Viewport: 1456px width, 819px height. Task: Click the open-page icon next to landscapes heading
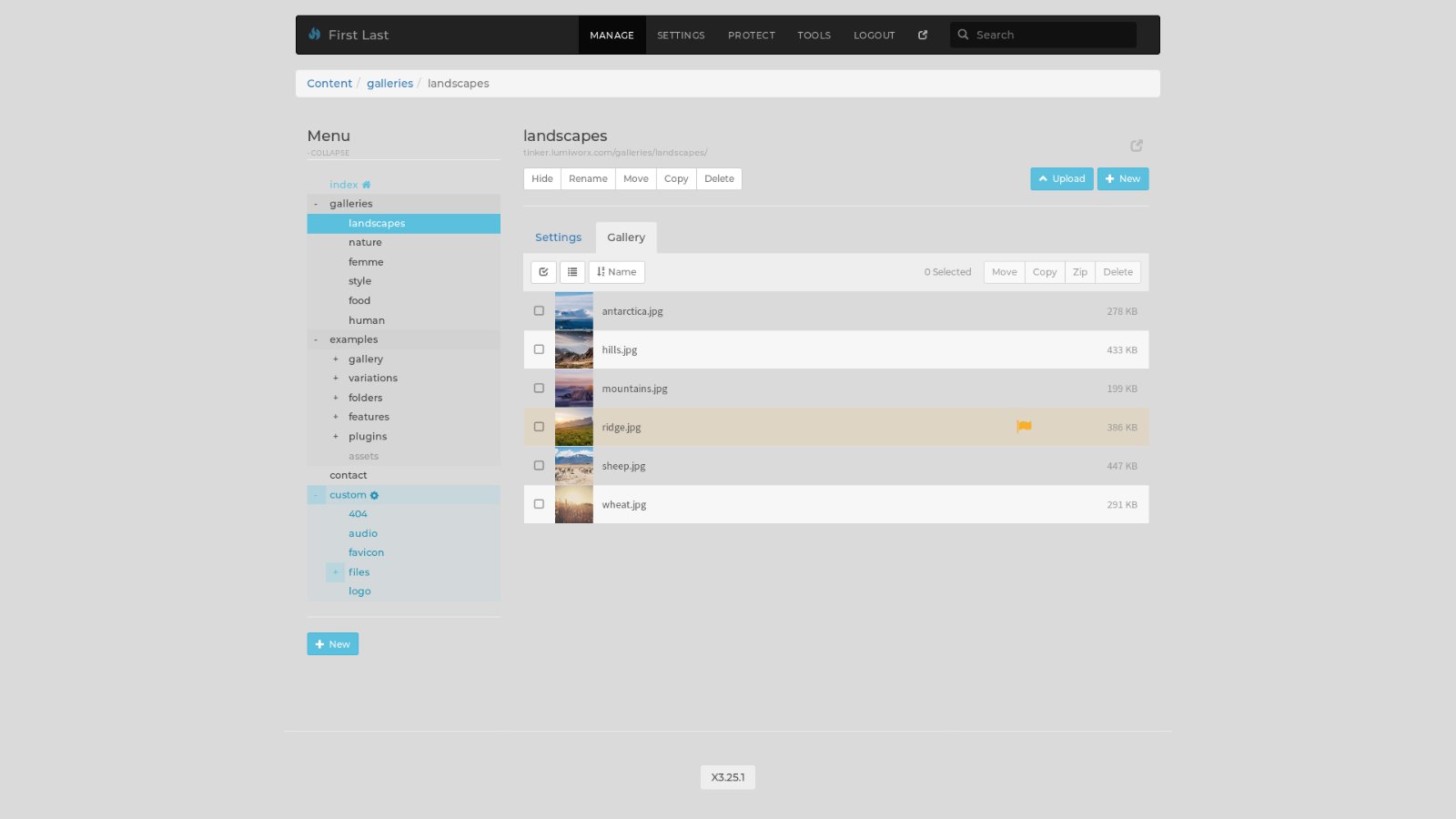tap(1137, 146)
